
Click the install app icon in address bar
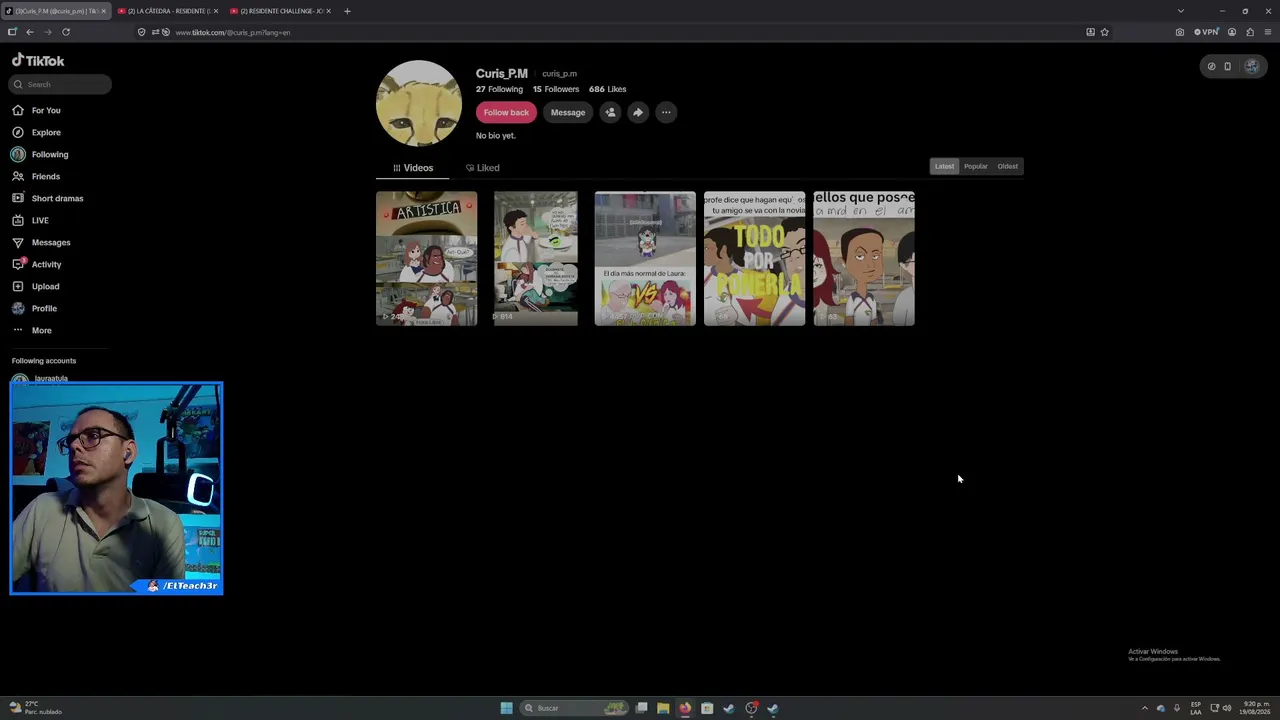pos(1090,32)
